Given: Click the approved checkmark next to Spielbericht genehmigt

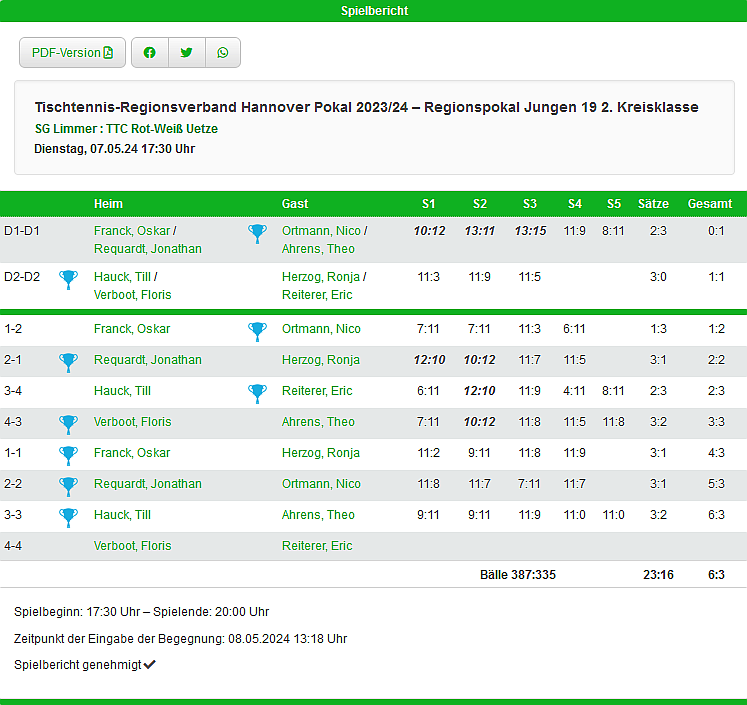Looking at the screenshot, I should coord(150,664).
